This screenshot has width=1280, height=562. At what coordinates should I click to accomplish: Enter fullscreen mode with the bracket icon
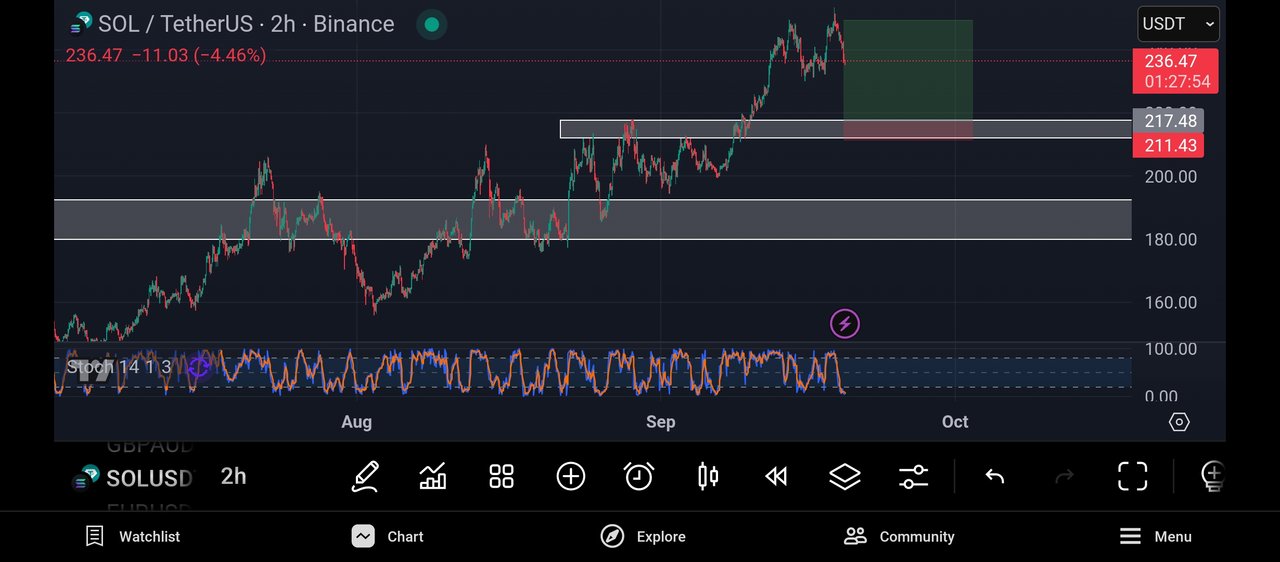1132,476
